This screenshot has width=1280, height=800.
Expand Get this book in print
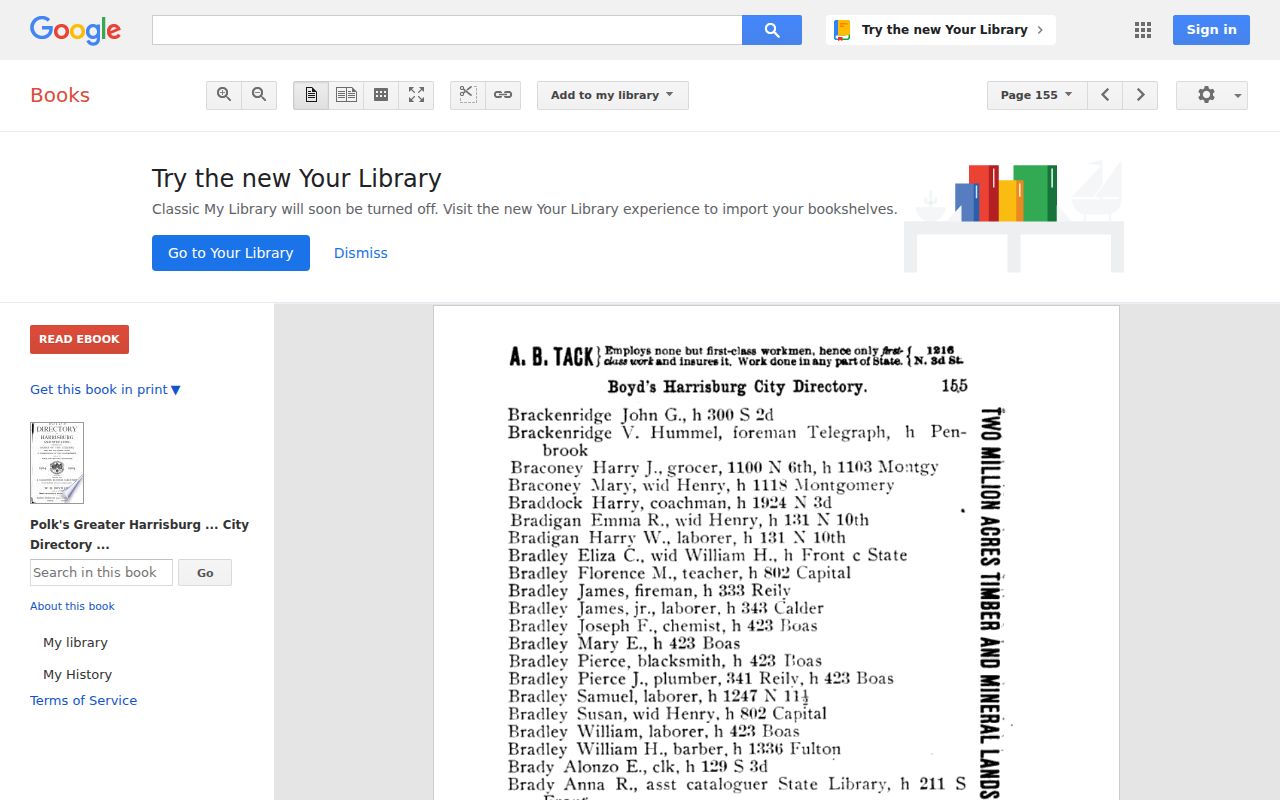(105, 390)
